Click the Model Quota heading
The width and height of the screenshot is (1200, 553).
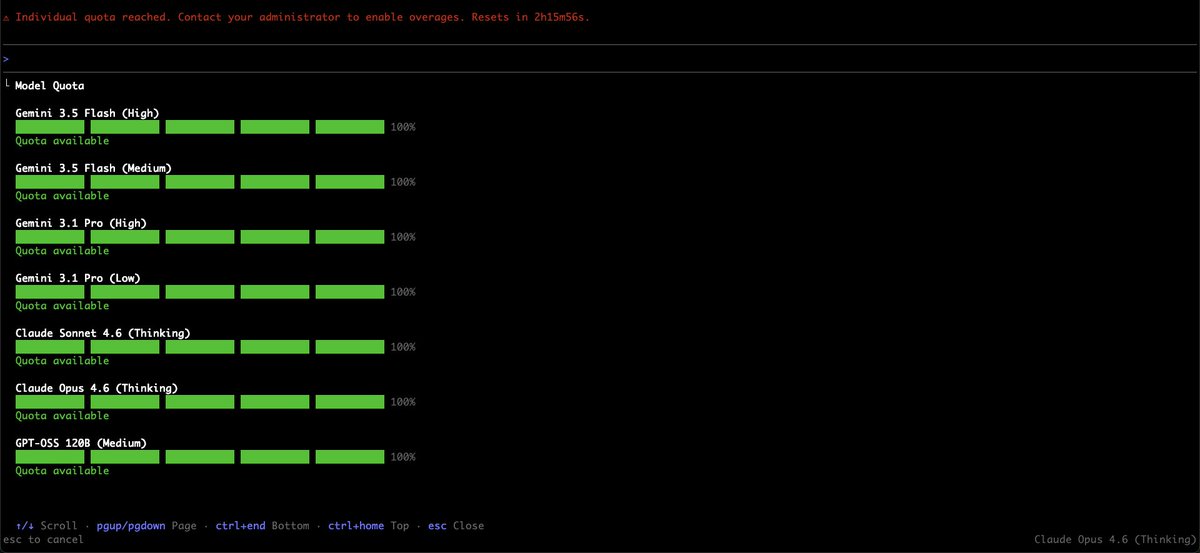[x=49, y=86]
